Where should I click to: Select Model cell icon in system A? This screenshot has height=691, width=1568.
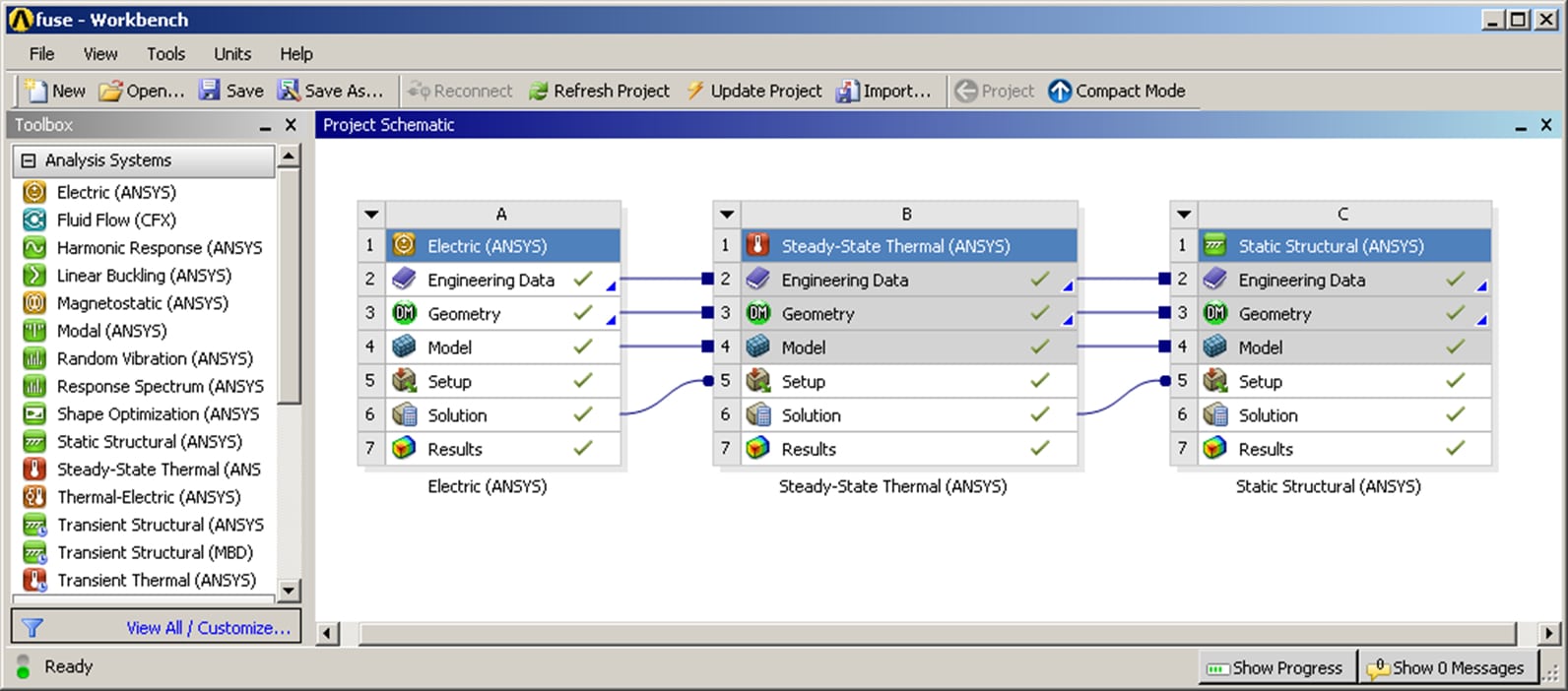click(x=404, y=346)
